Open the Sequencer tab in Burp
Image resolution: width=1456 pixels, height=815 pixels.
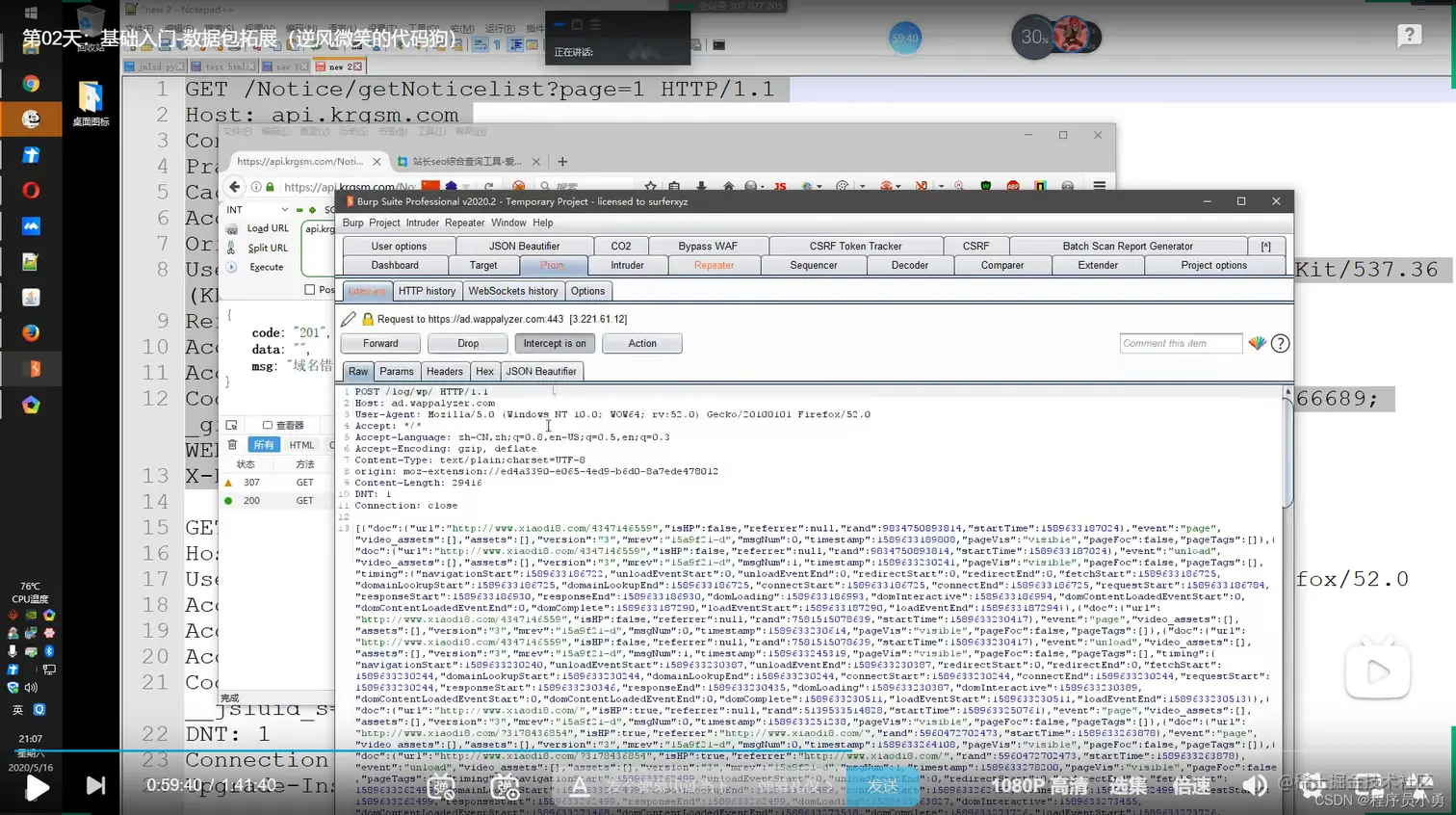point(814,266)
